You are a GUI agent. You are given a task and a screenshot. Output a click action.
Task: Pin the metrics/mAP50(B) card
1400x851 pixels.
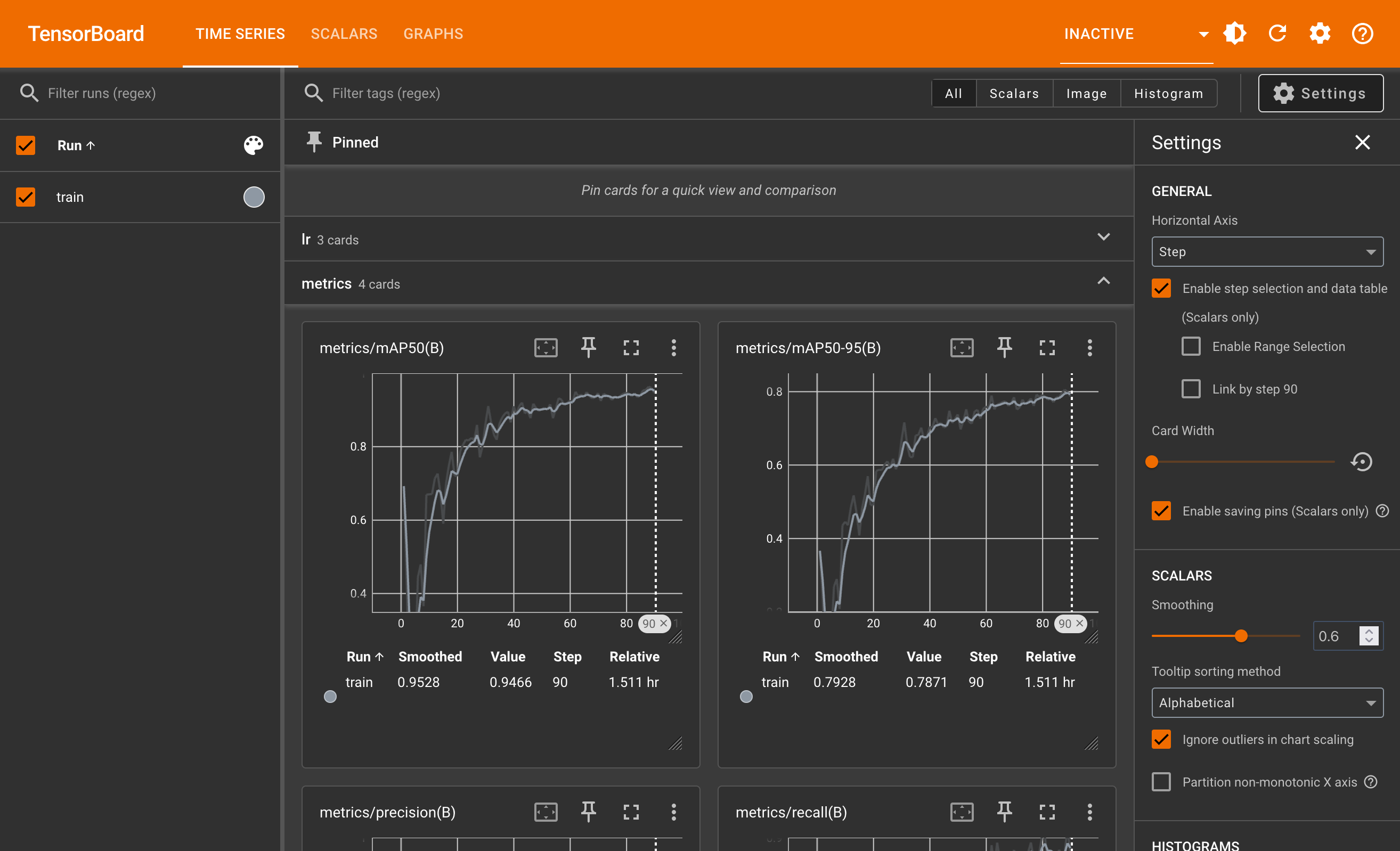[x=588, y=348]
